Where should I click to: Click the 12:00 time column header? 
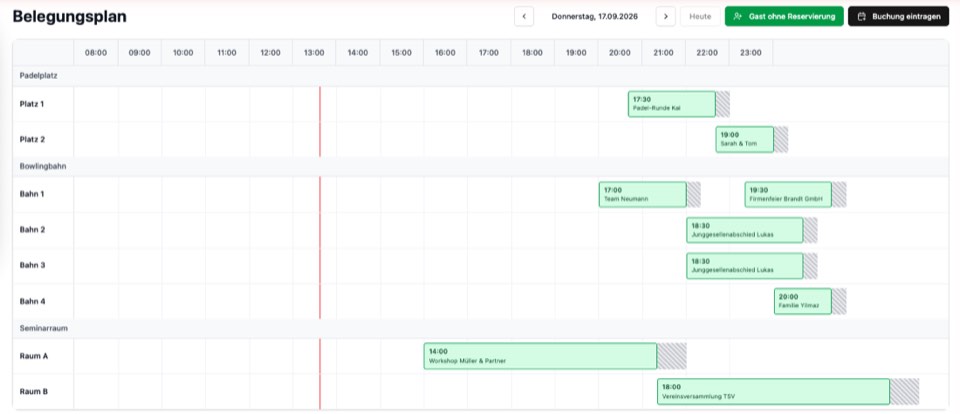tap(271, 53)
